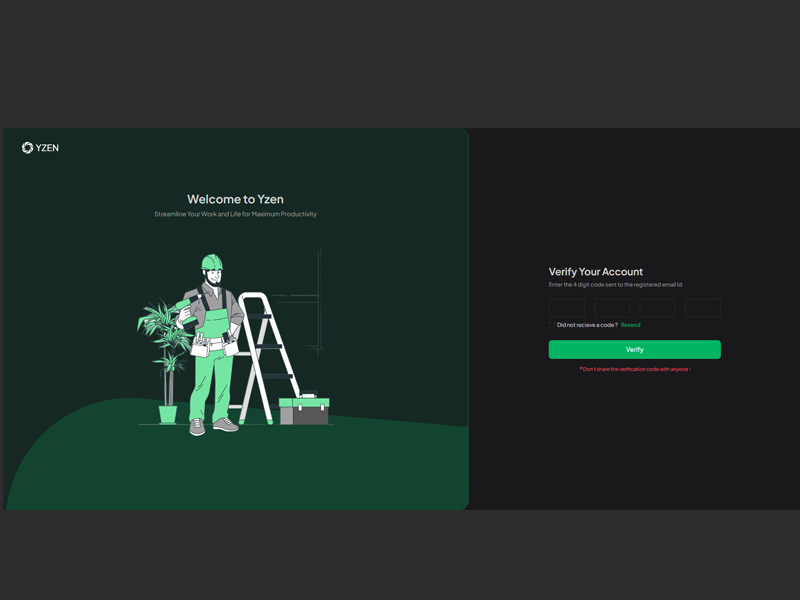Focus the second verification code digit box
This screenshot has width=800, height=600.
(612, 308)
